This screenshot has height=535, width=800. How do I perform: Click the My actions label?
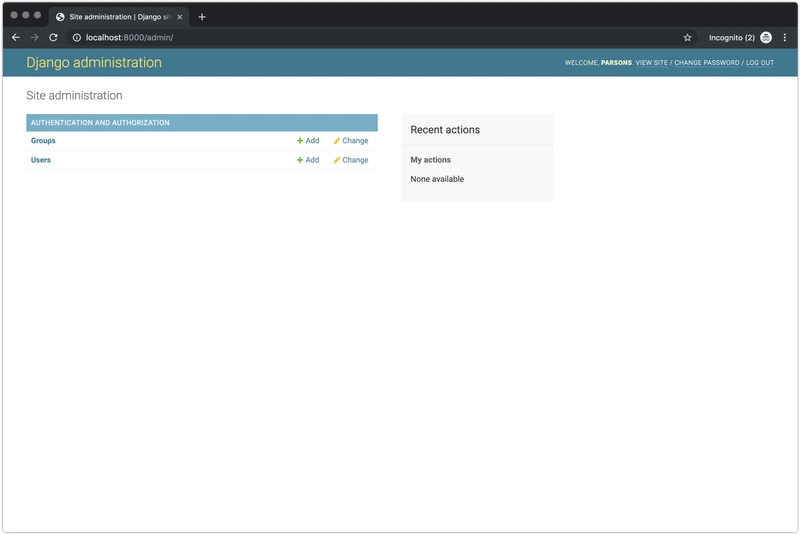(x=431, y=160)
